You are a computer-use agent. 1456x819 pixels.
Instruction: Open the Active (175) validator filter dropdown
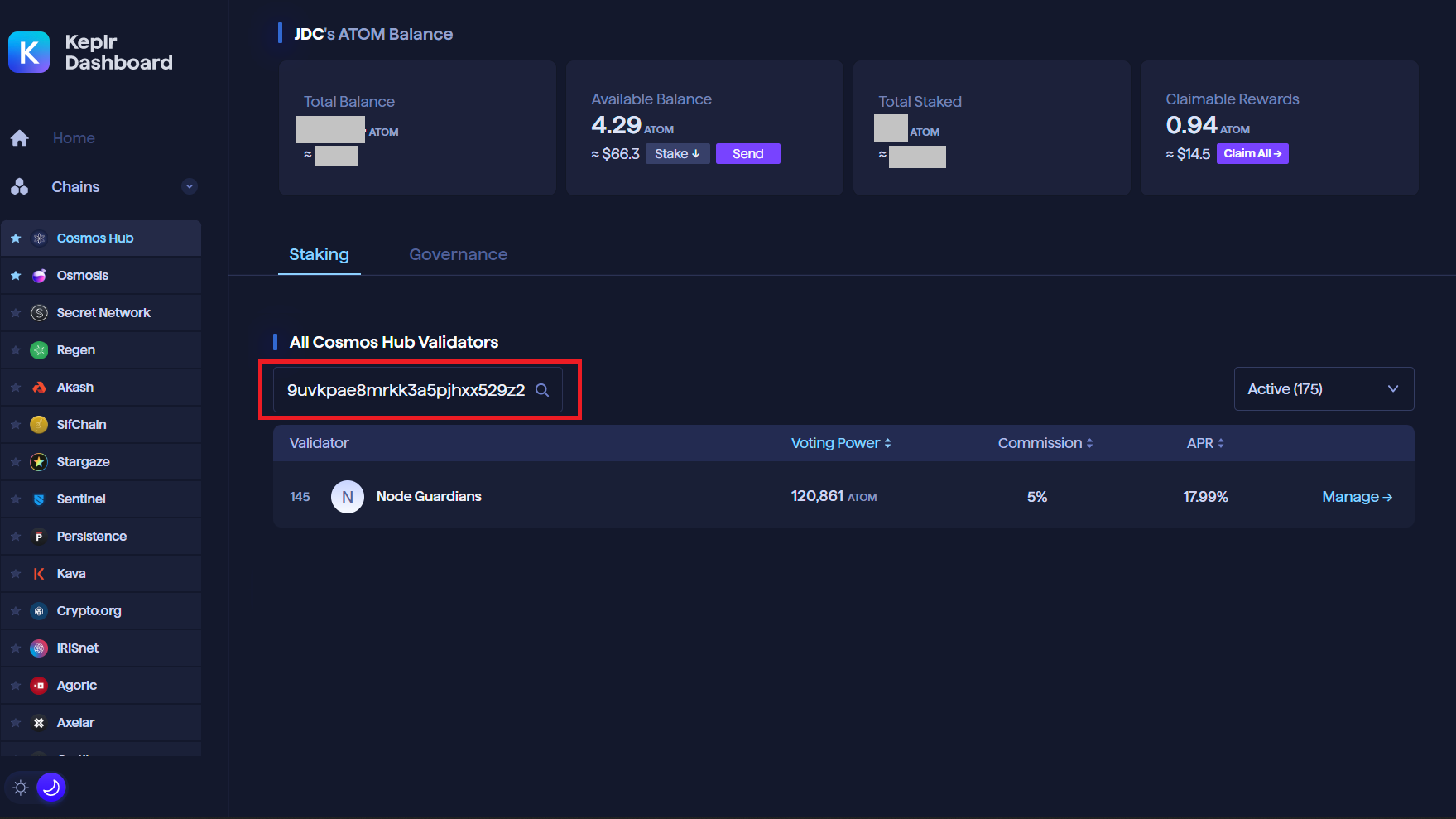(x=1324, y=389)
